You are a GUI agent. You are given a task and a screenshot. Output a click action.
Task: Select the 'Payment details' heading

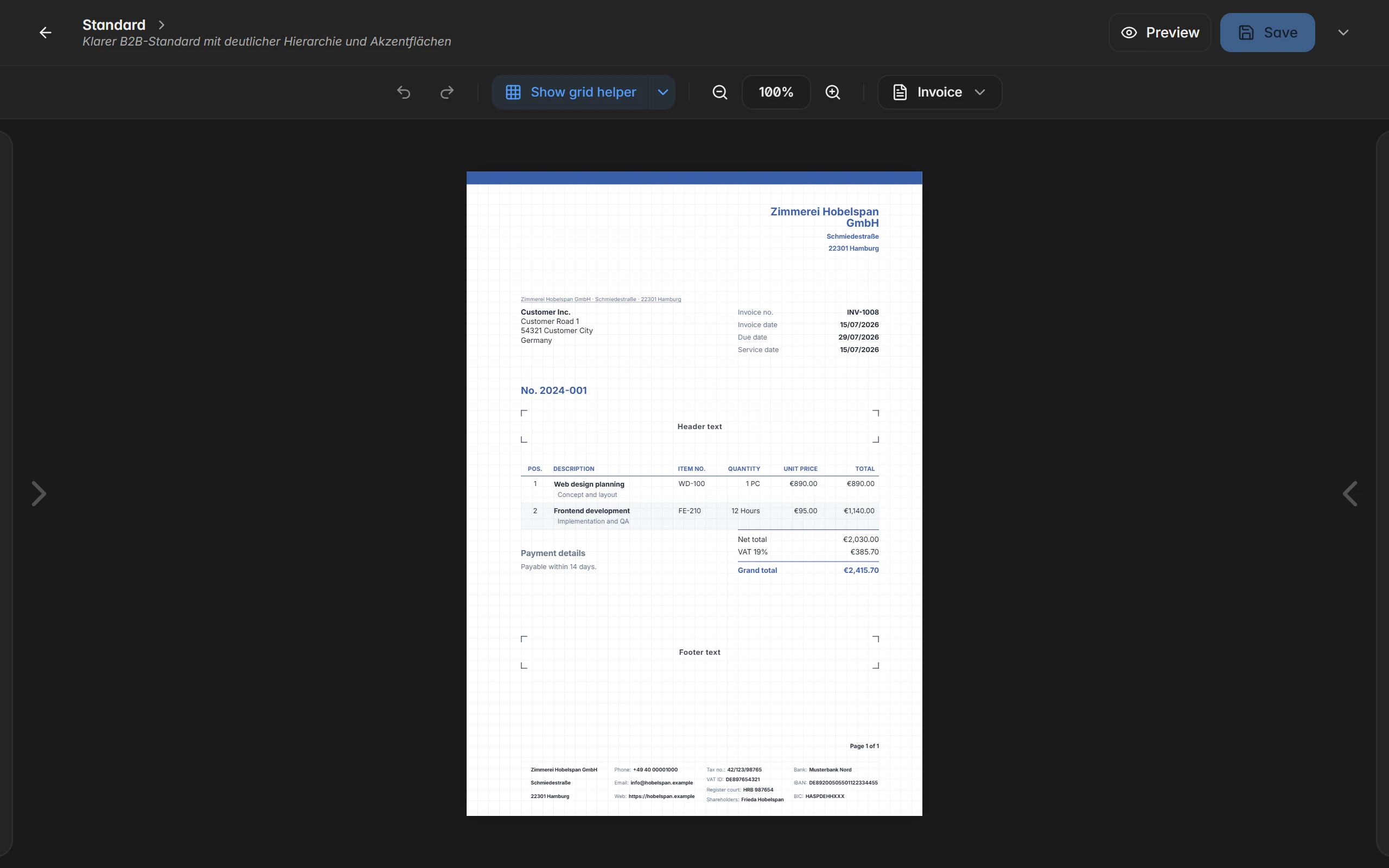point(553,553)
